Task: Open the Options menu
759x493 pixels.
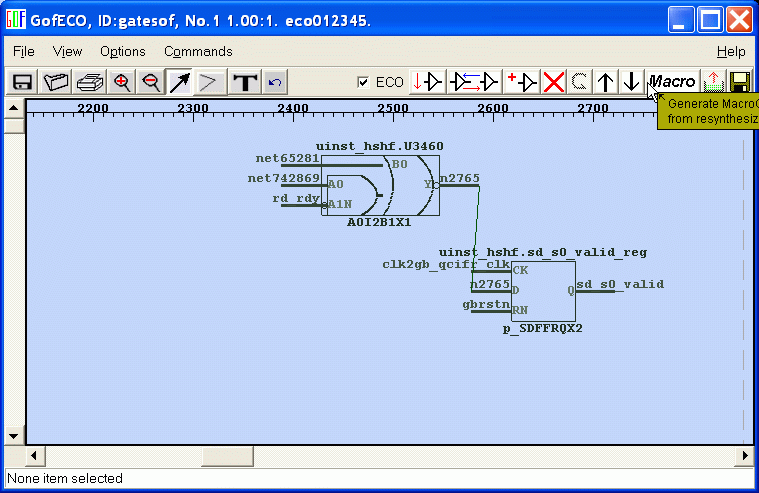Action: point(122,51)
